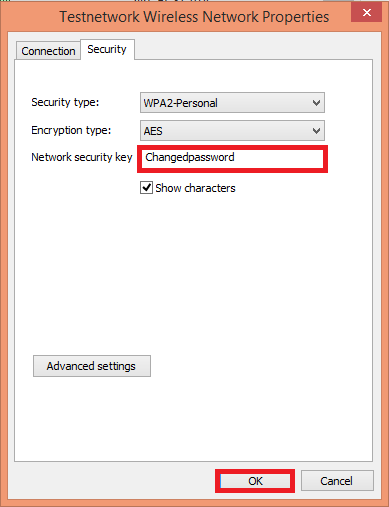Click the Security type label
389x507 pixels.
tap(65, 102)
